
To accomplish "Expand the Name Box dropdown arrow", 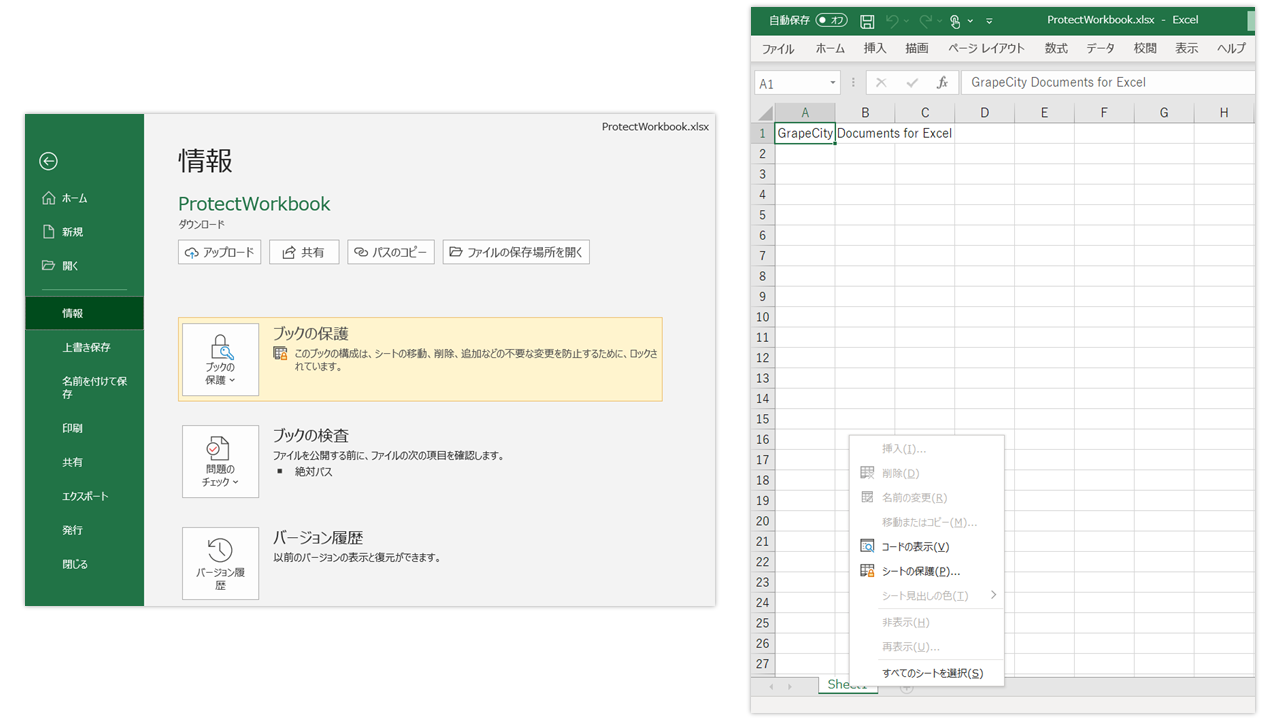I will [832, 83].
